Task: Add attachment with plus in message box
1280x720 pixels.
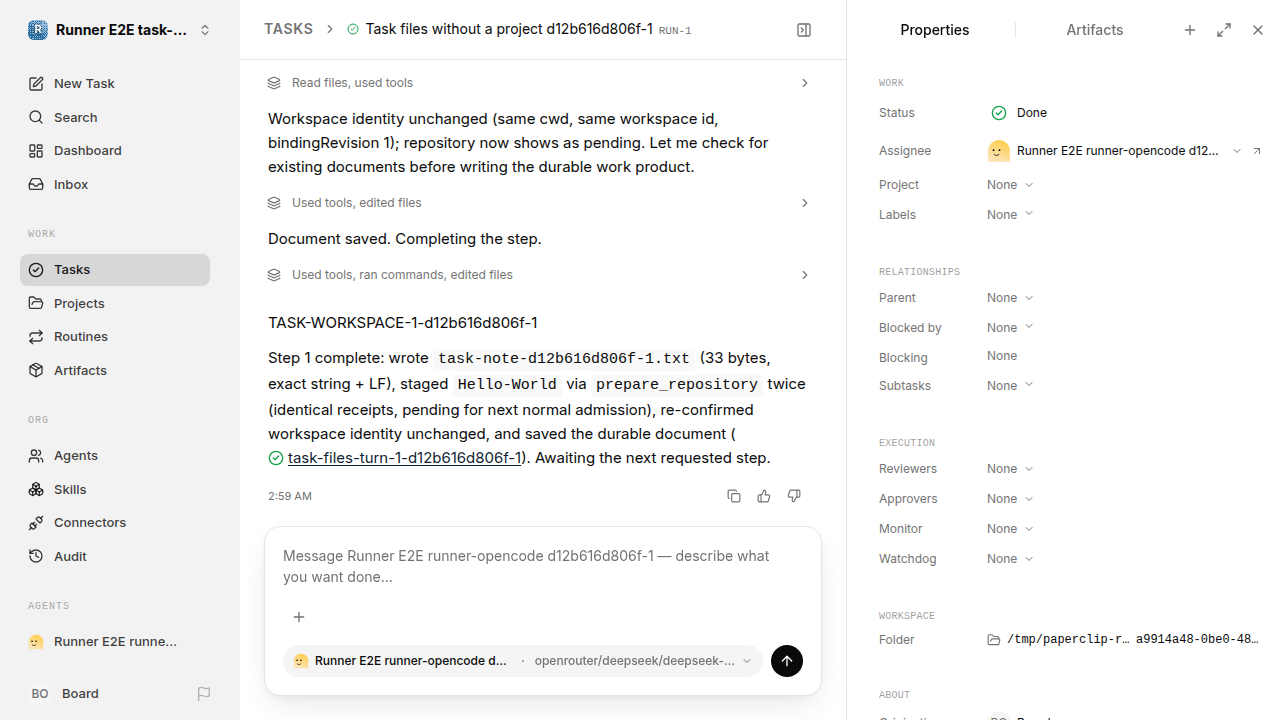Action: coord(298,617)
